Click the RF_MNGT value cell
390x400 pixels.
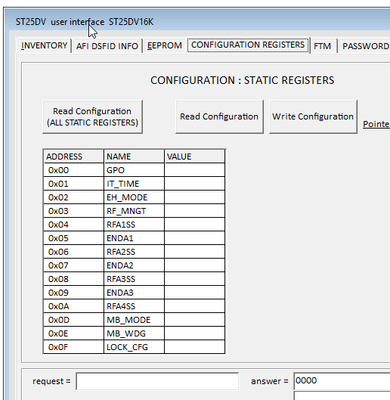click(194, 211)
